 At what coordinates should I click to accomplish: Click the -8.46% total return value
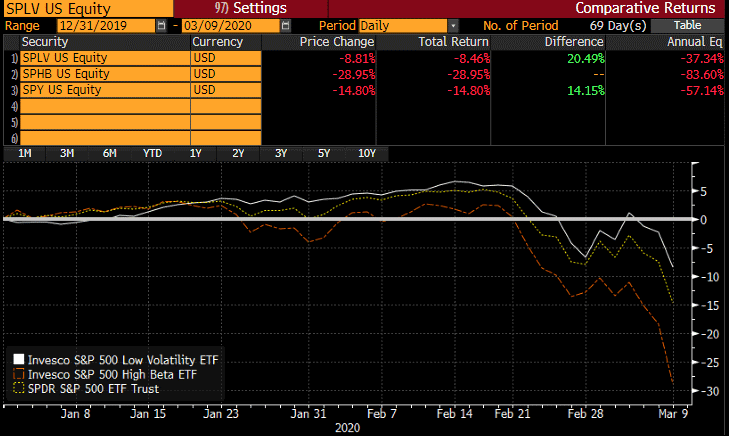click(472, 59)
